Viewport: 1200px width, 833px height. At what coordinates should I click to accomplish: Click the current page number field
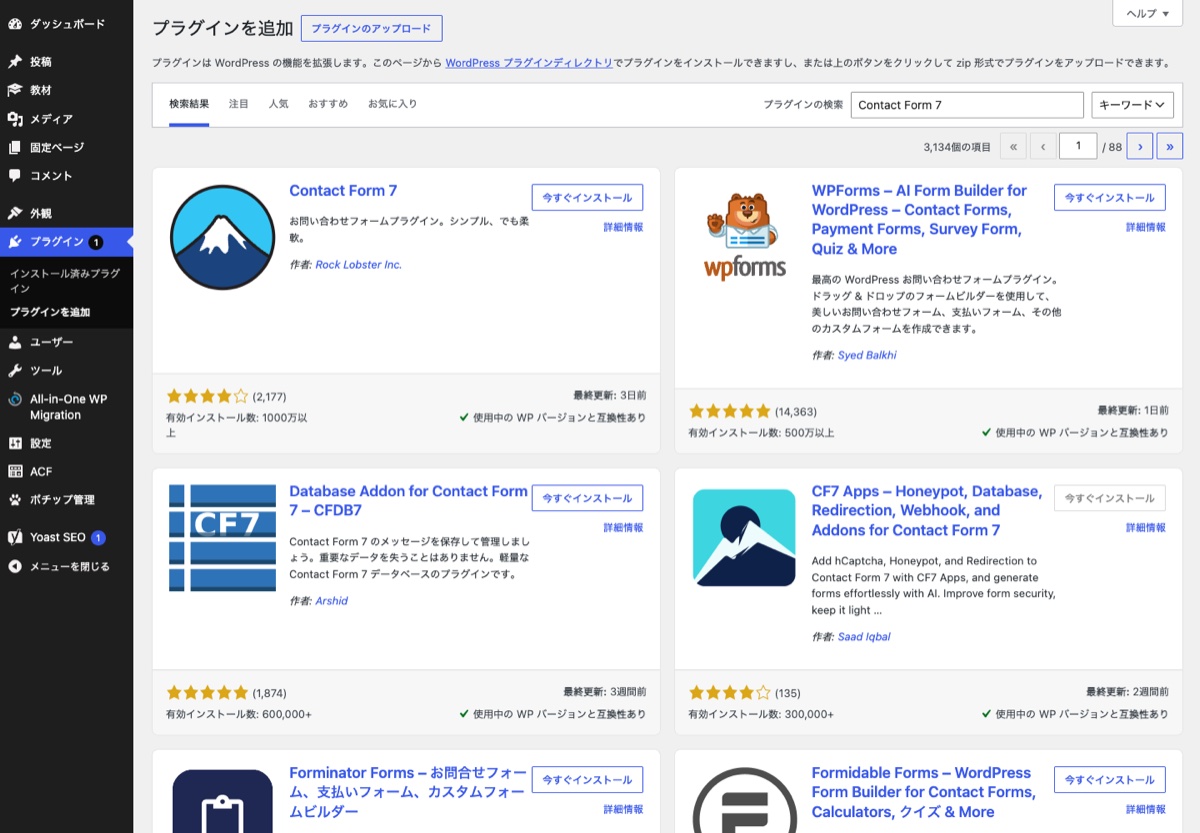coord(1078,146)
